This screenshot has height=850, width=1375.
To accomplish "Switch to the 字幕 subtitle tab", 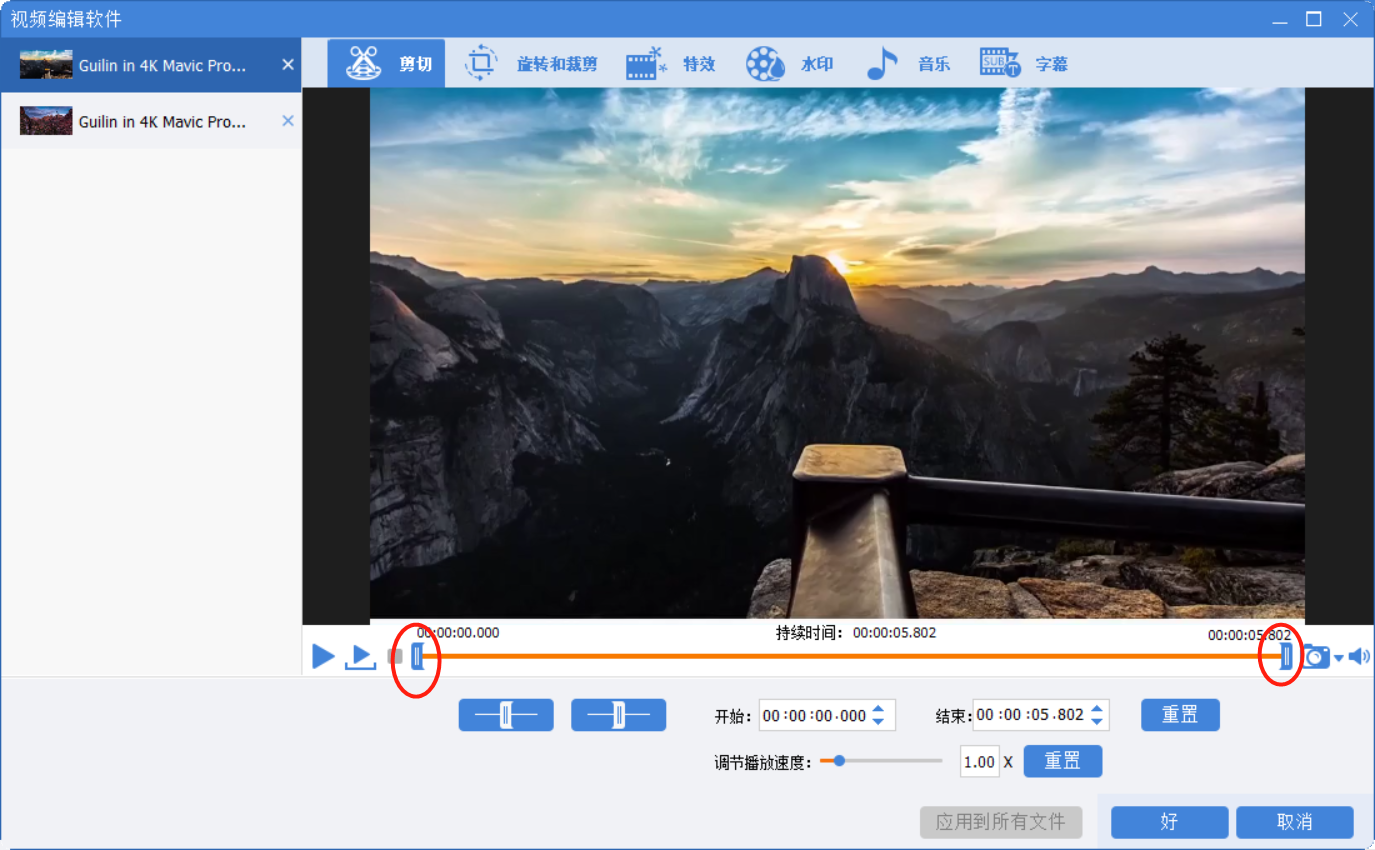I will (1024, 64).
